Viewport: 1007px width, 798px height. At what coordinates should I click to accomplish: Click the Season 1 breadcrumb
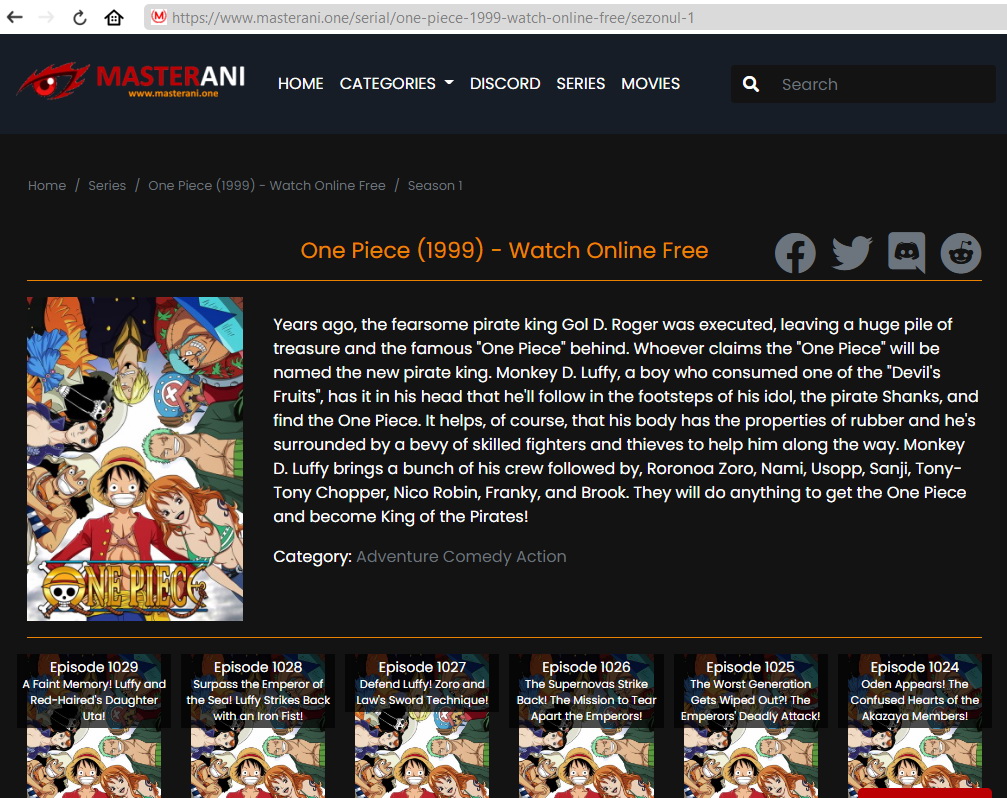[x=435, y=186]
